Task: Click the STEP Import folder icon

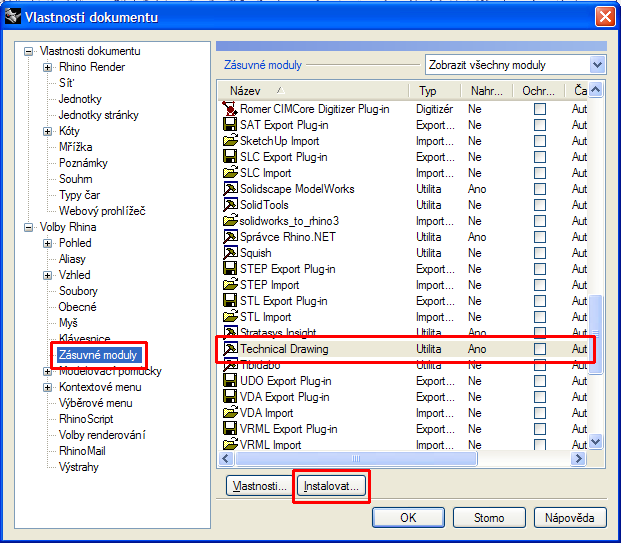Action: point(230,285)
